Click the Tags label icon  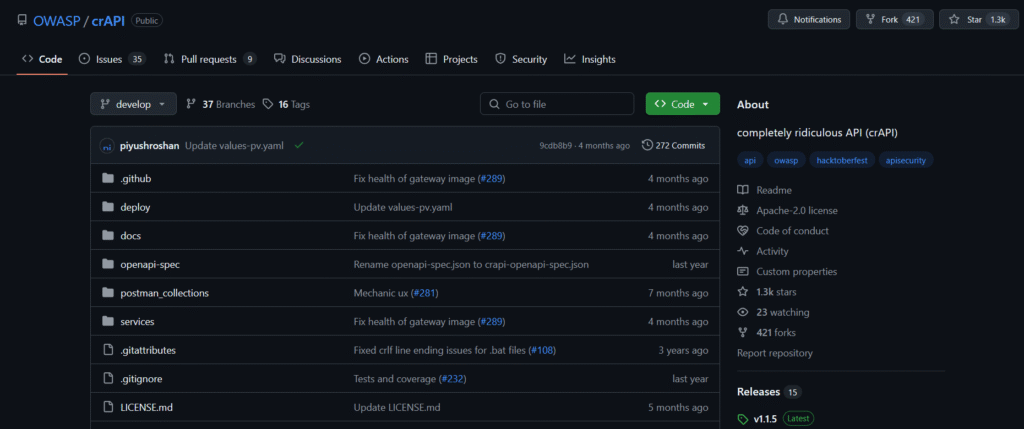(268, 104)
